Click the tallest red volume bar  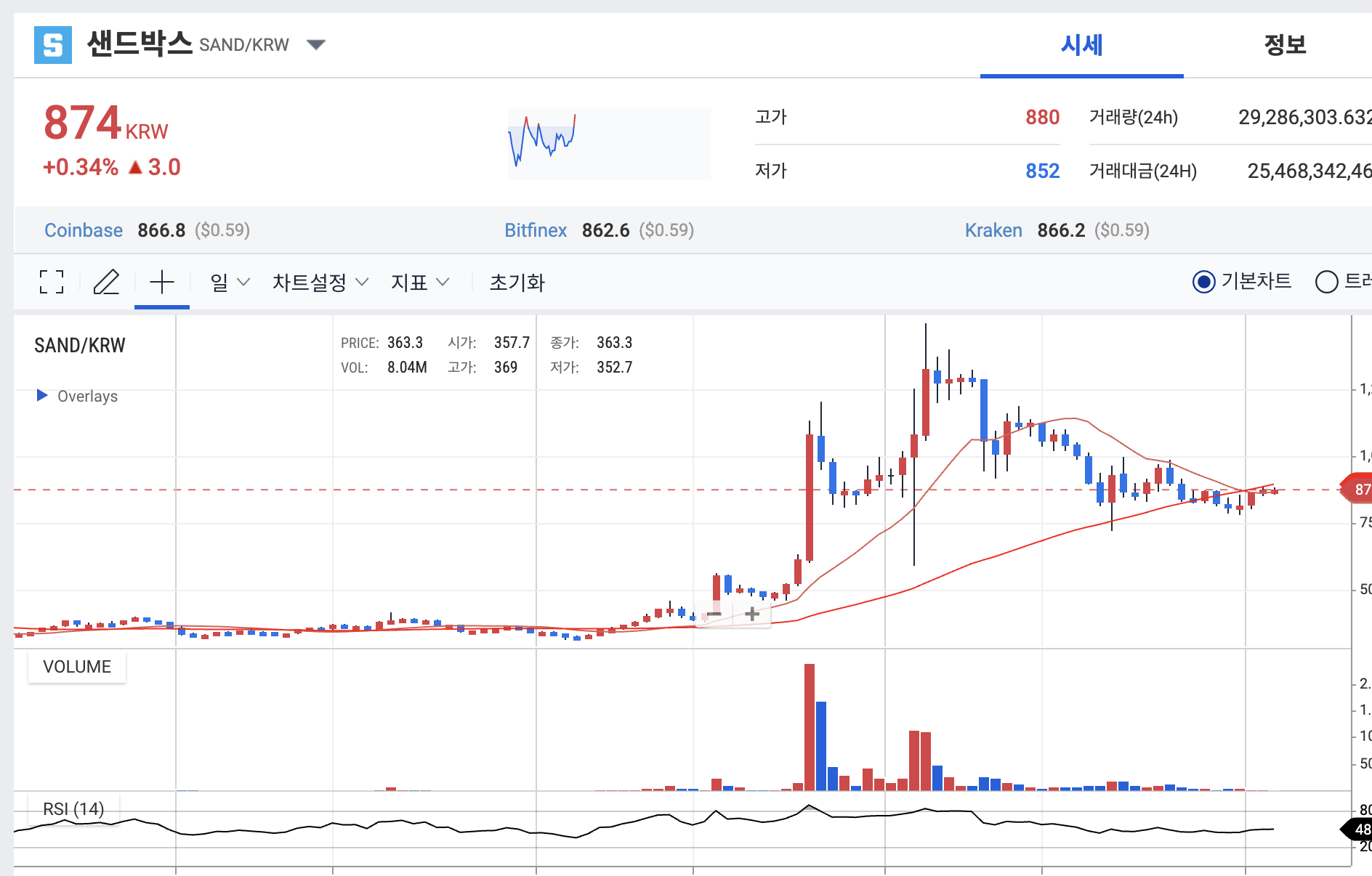[810, 726]
